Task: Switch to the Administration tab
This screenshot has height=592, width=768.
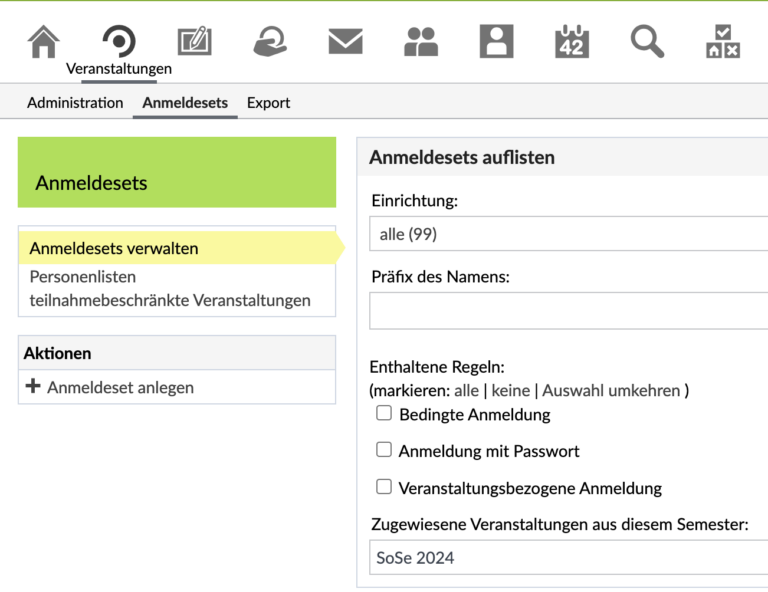Action: click(75, 103)
